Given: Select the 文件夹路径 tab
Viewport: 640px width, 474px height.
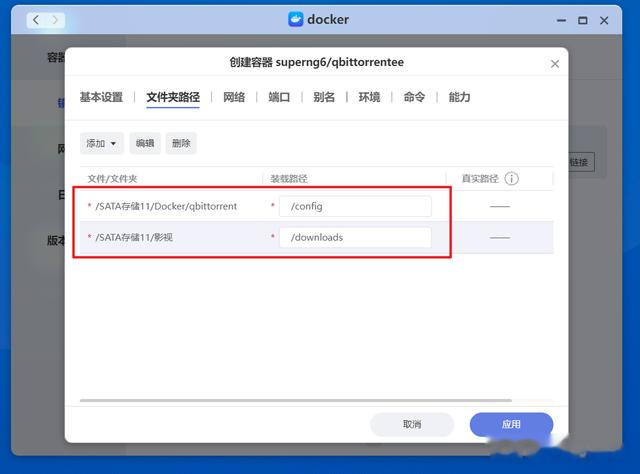Looking at the screenshot, I should tap(173, 97).
